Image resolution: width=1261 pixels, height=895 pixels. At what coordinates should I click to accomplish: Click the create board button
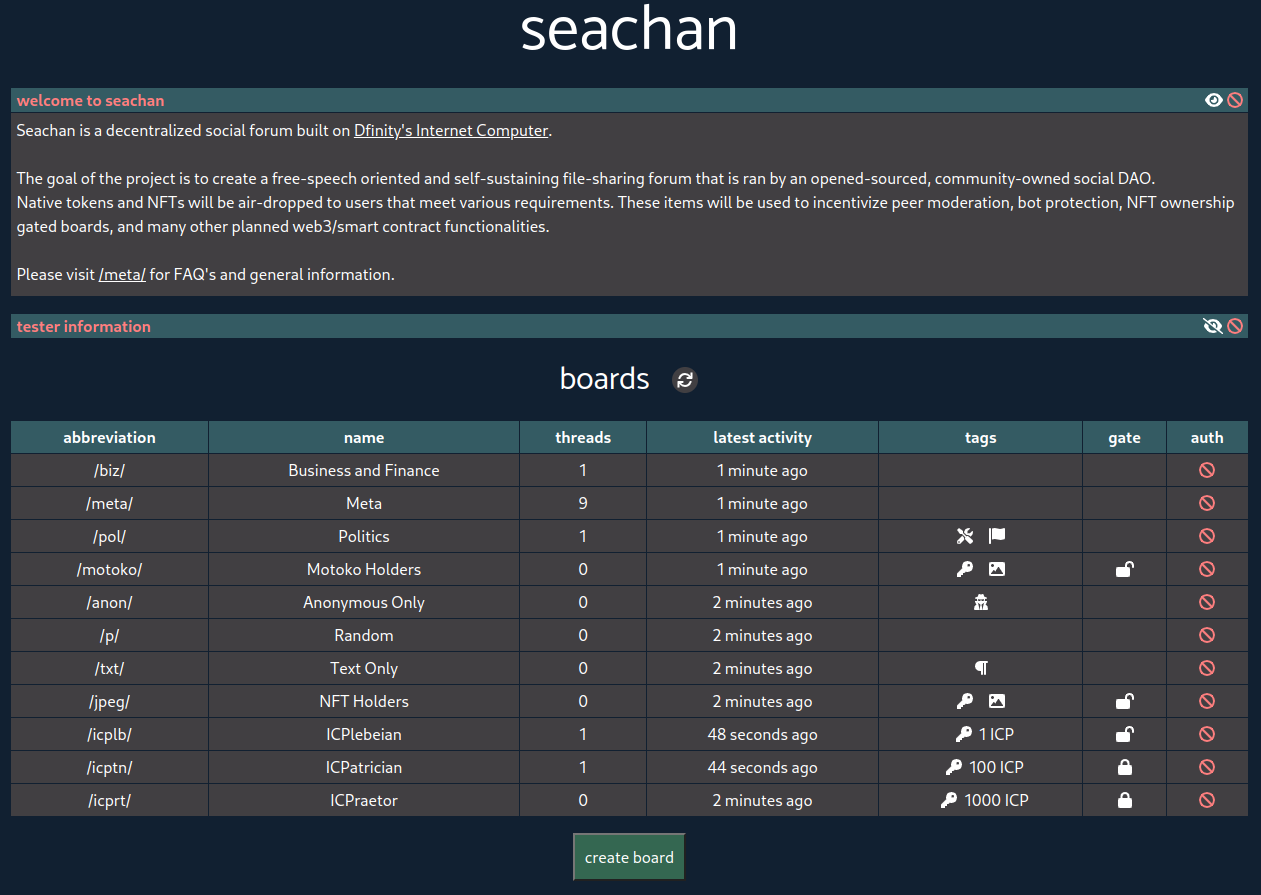click(x=629, y=857)
